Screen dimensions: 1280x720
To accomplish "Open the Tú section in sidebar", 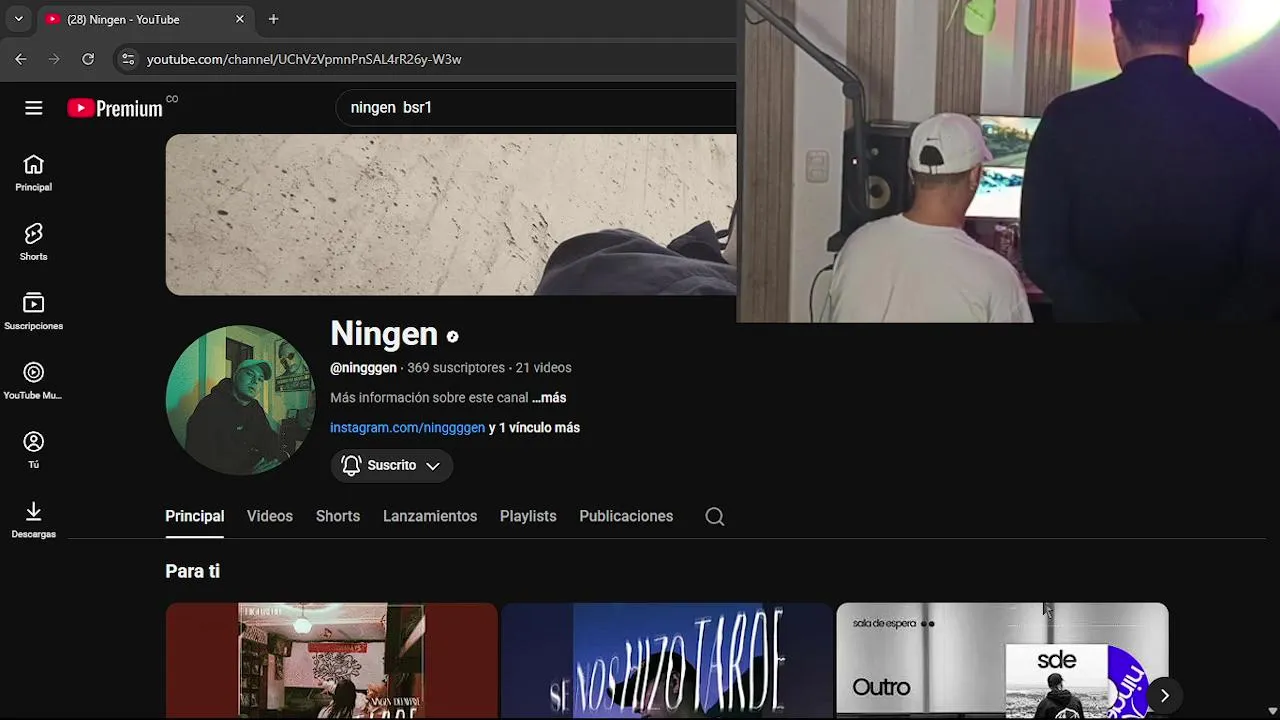I will (33, 450).
